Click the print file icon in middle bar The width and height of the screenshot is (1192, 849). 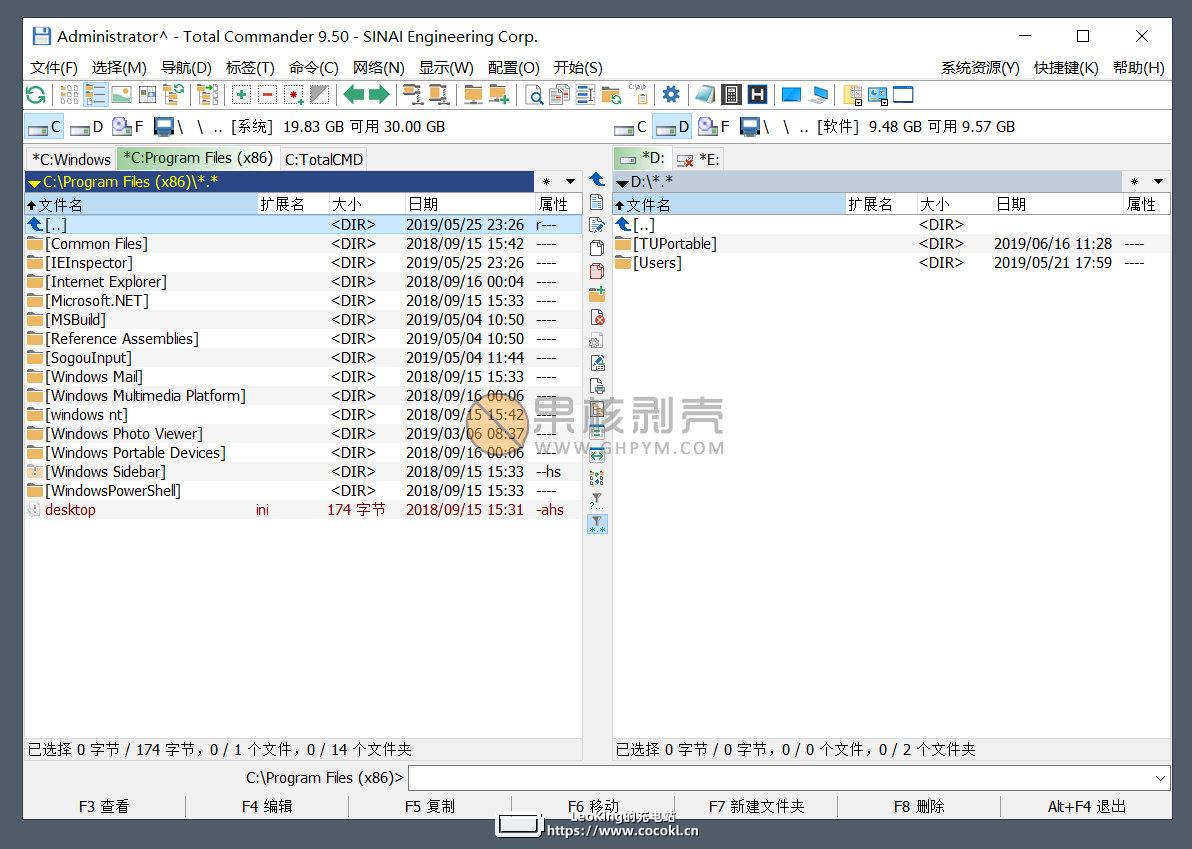coord(598,386)
